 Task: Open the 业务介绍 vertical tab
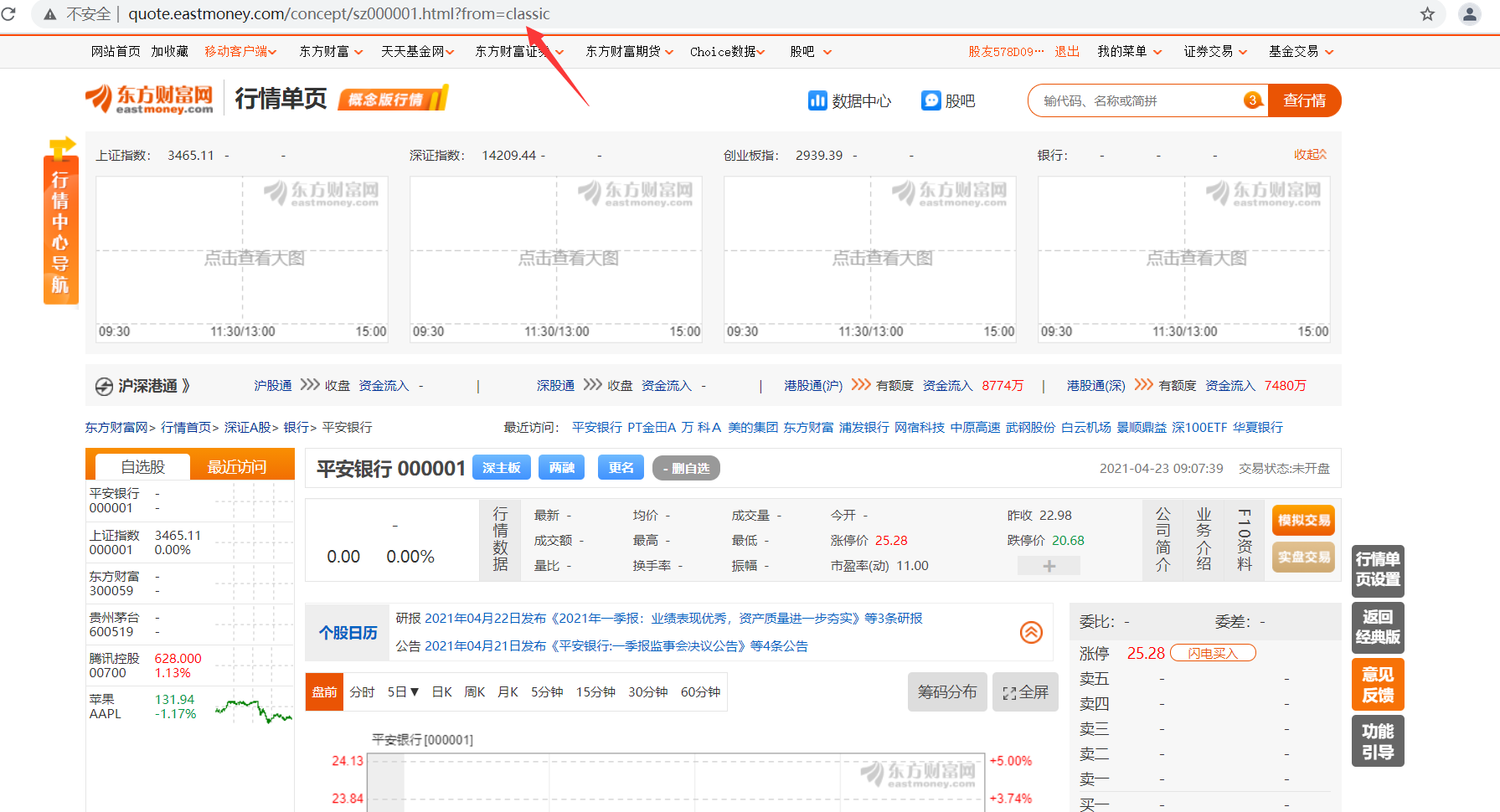tap(1204, 540)
